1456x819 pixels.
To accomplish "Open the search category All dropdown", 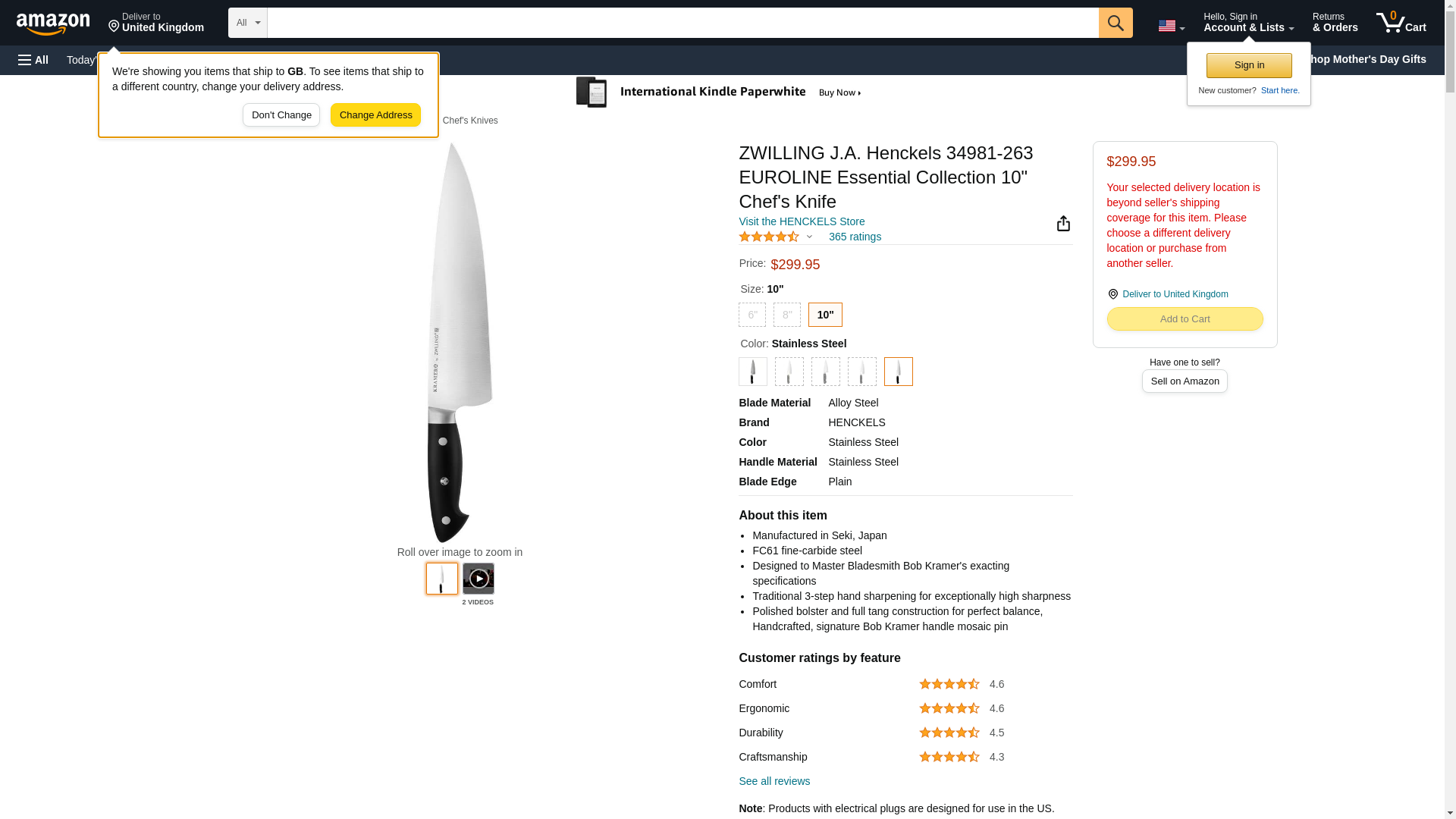I will click(248, 23).
